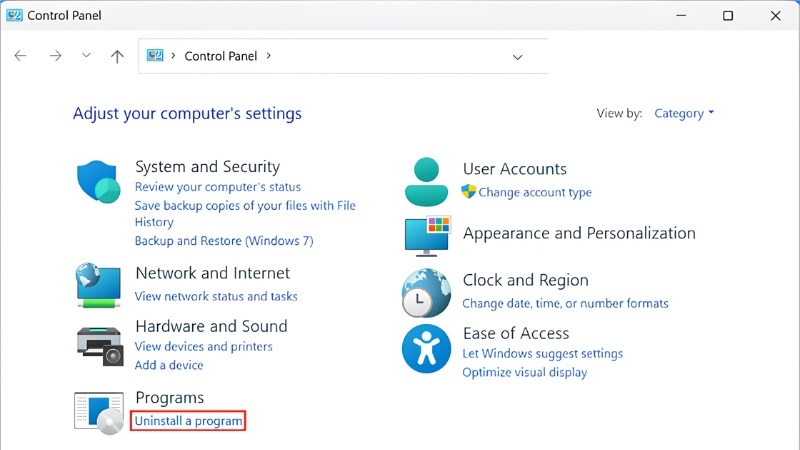Open Hardware and Sound heading
The height and width of the screenshot is (450, 800).
coord(212,326)
